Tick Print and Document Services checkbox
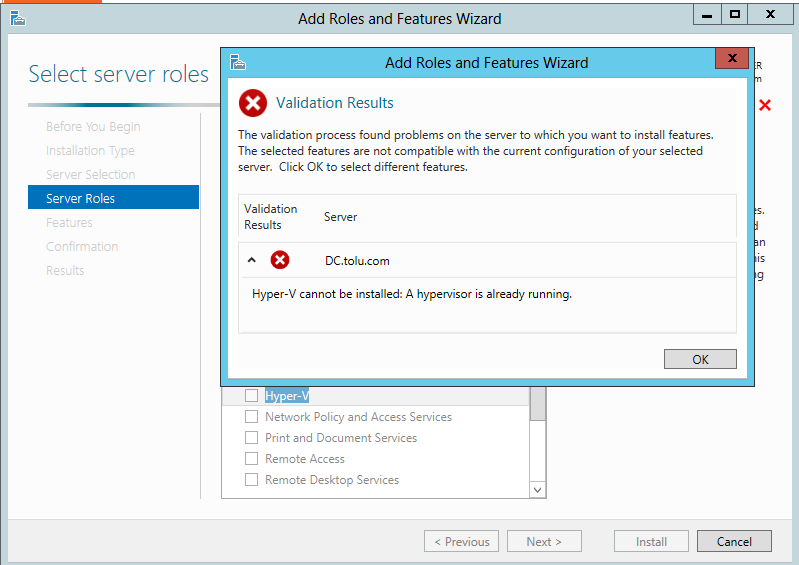Image resolution: width=799 pixels, height=565 pixels. 251,438
